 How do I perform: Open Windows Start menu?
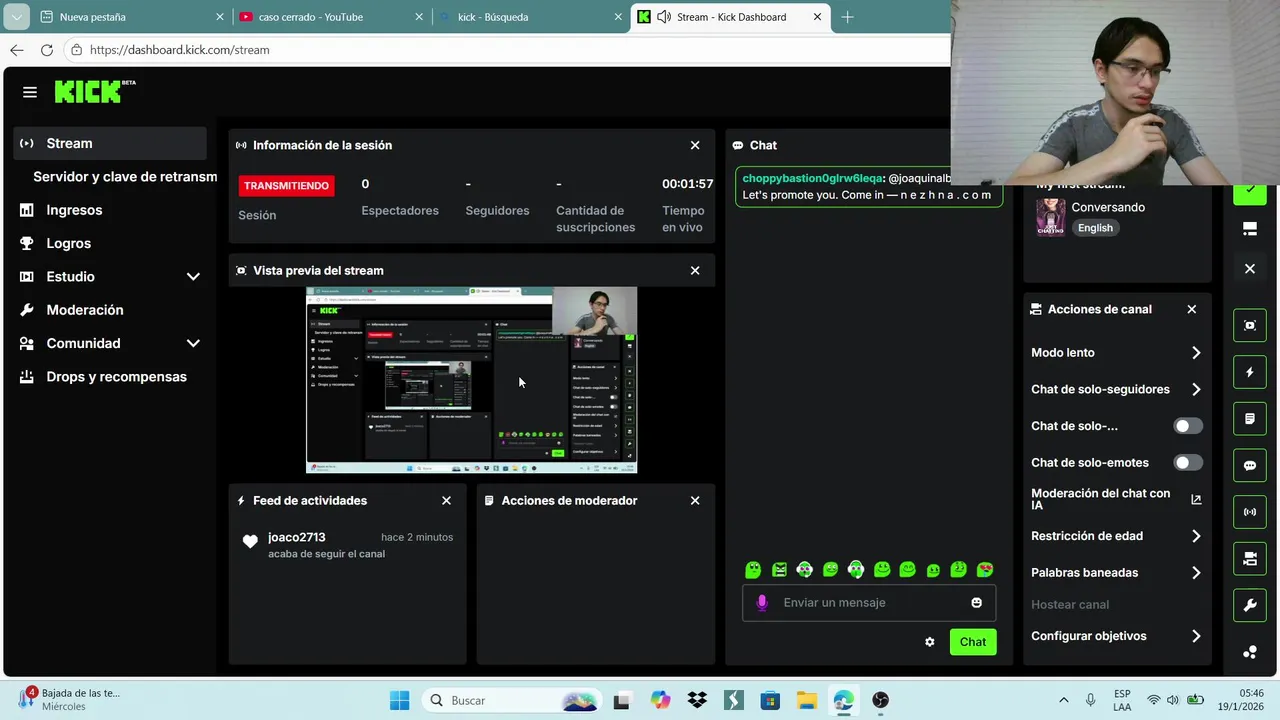[399, 700]
